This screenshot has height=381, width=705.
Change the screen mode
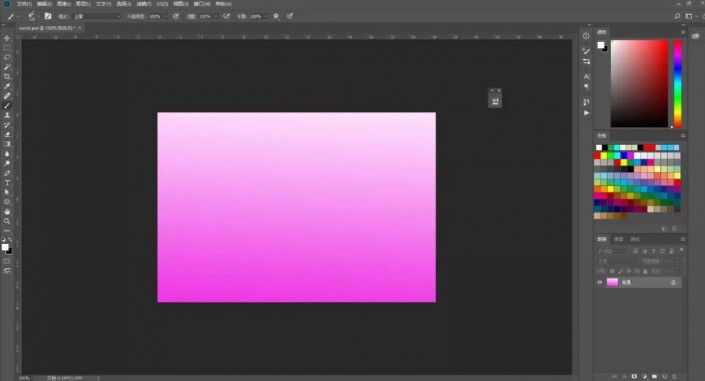7,271
